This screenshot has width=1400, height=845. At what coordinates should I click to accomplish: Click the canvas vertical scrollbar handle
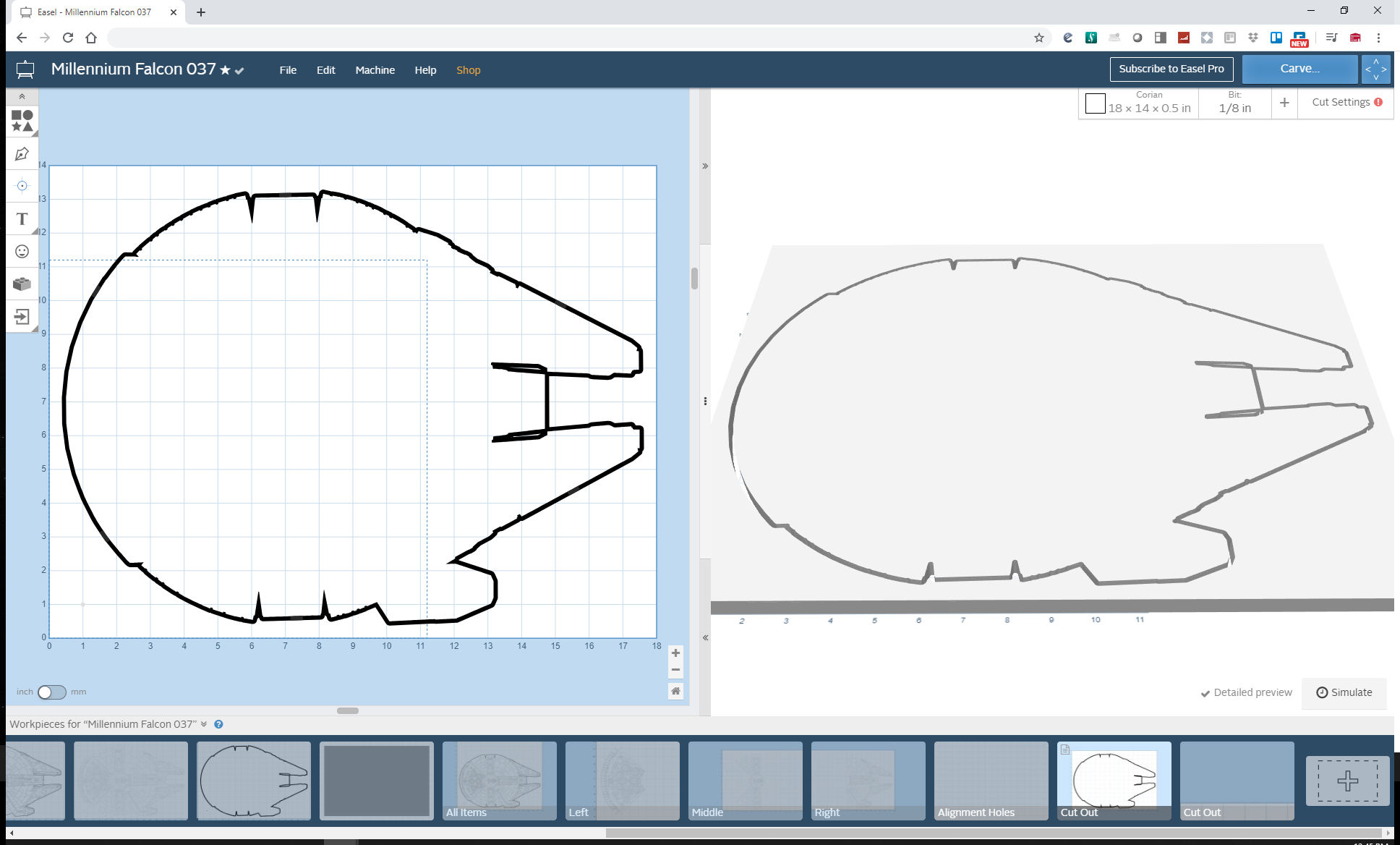(x=694, y=279)
